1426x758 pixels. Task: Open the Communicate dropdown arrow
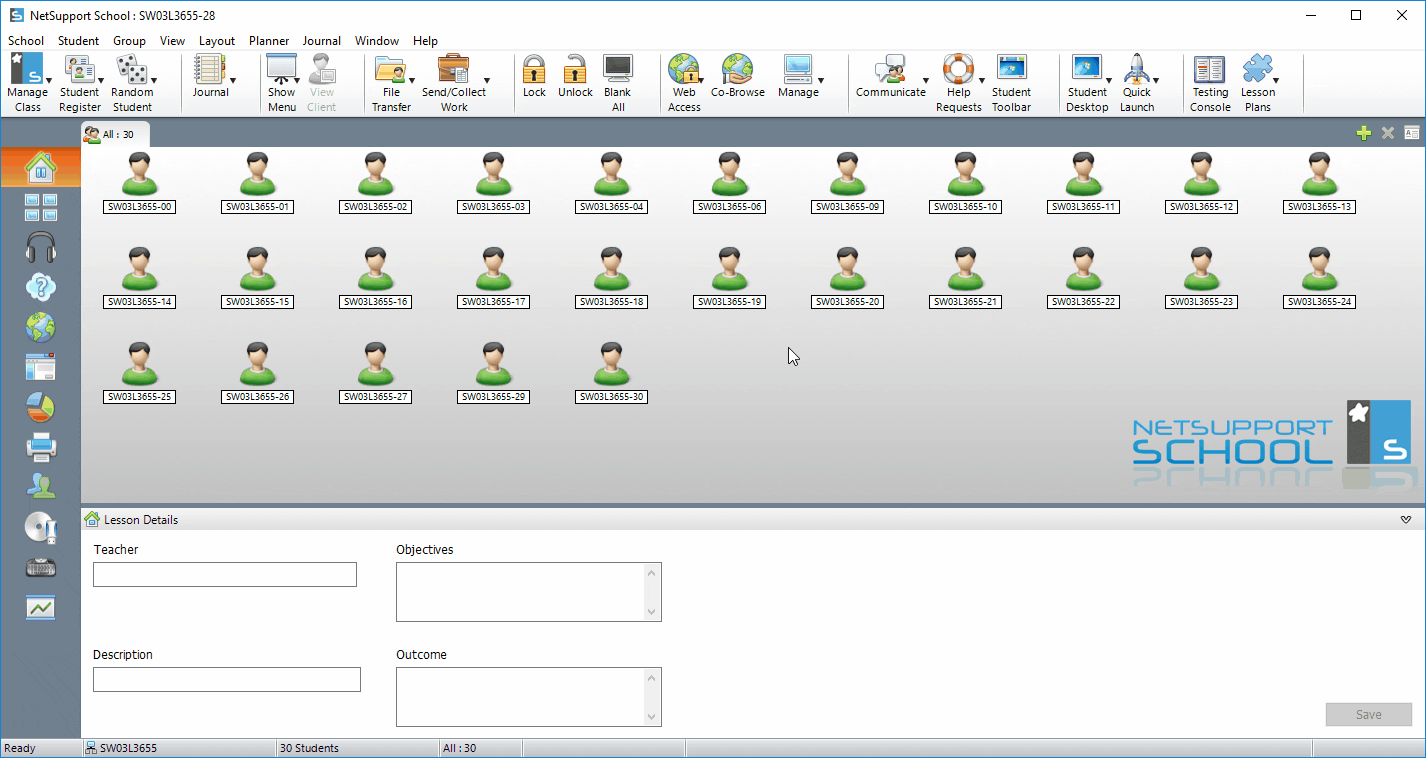pos(925,80)
